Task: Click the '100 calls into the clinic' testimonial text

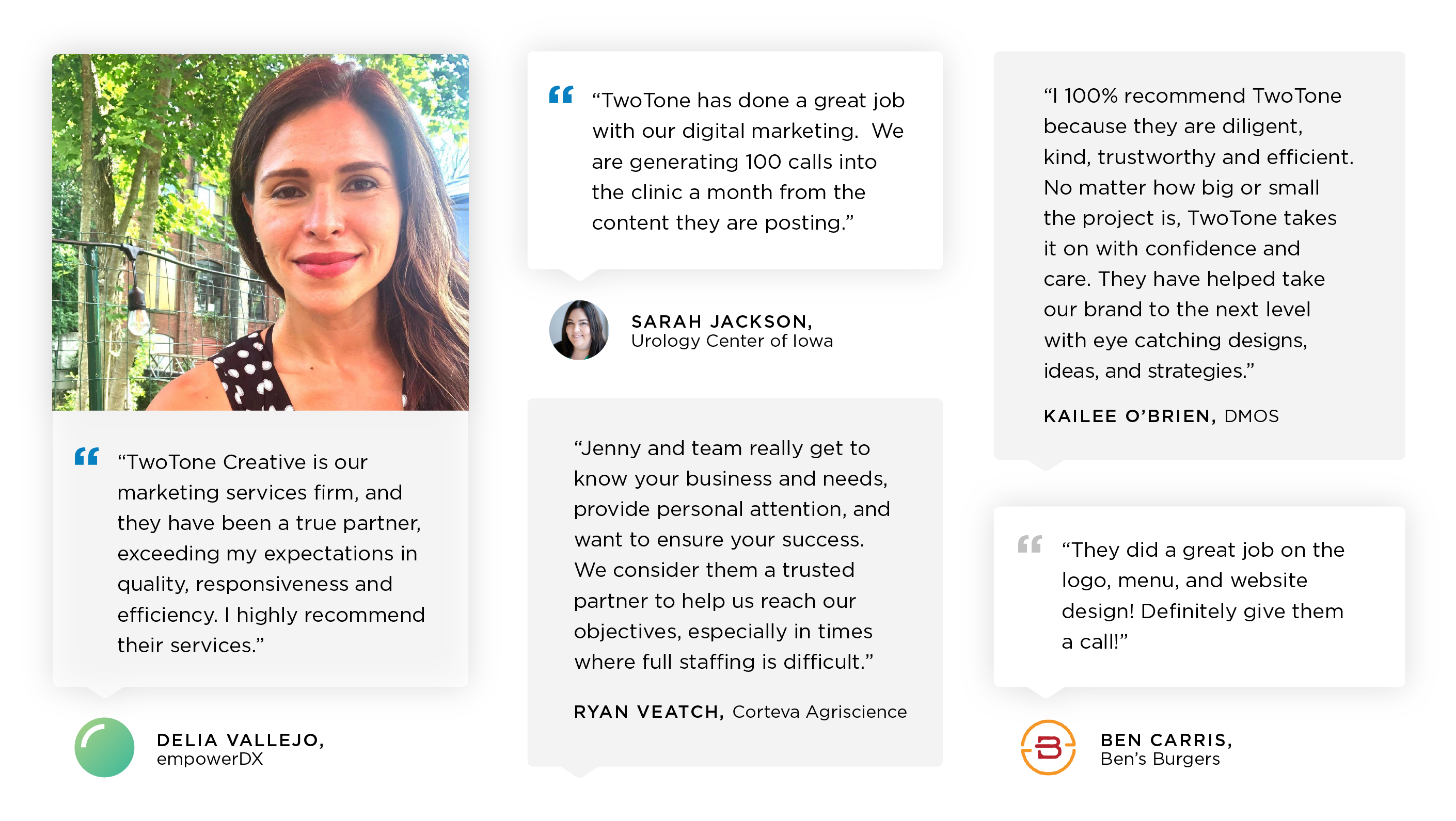Action: 748,162
